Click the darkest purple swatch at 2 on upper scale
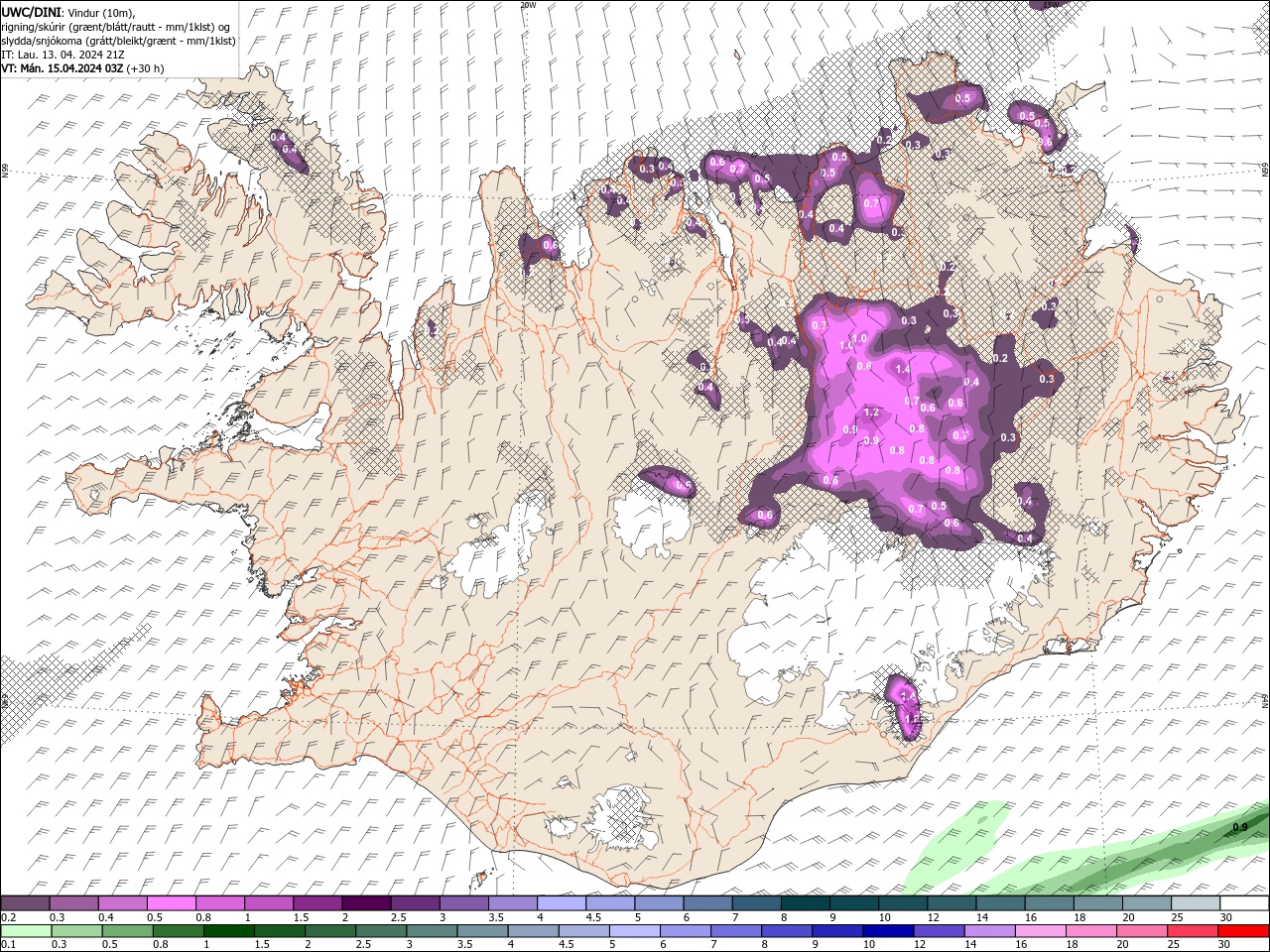Viewport: 1270px width, 952px height. click(x=366, y=903)
